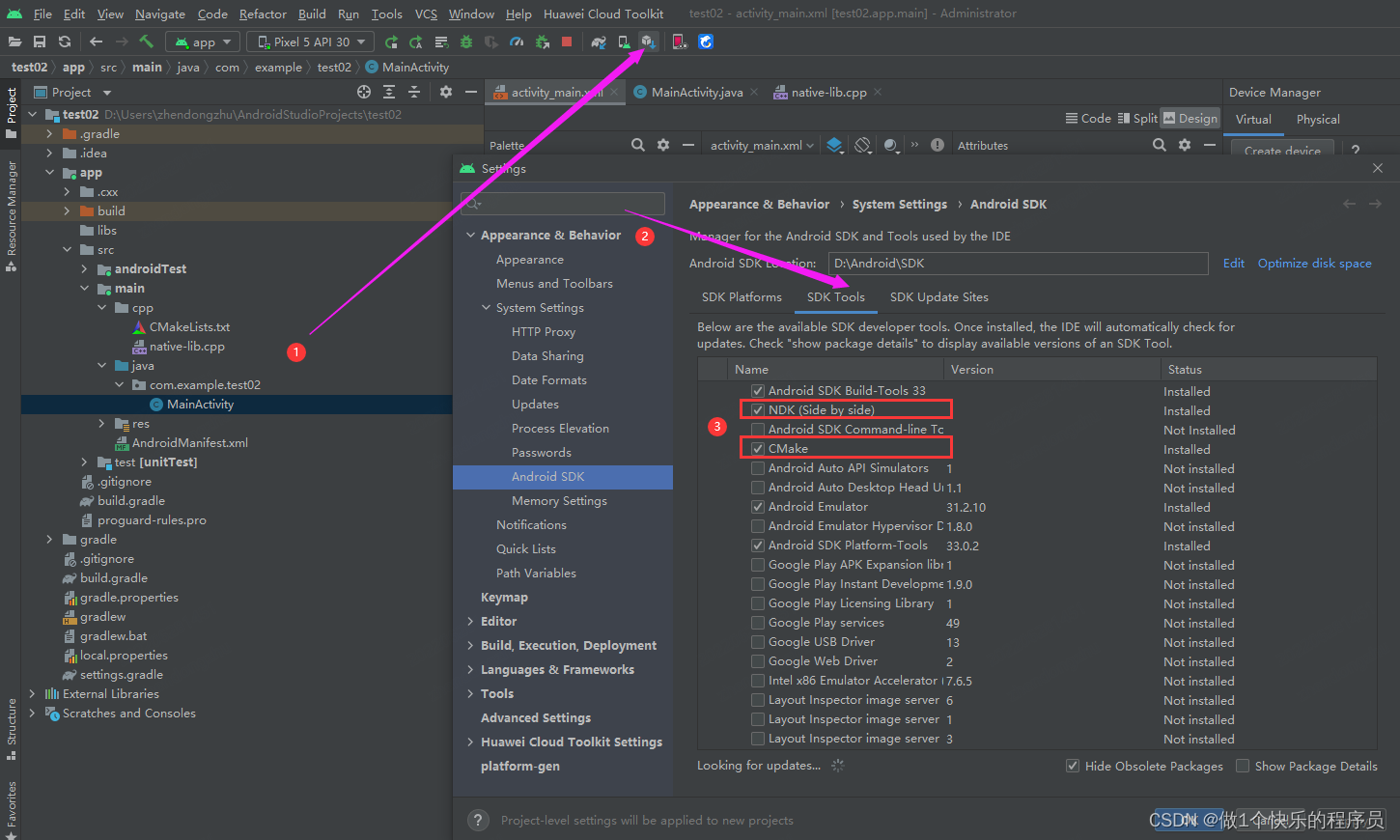Open Project panel gear options
1400x840 pixels.
point(446,92)
